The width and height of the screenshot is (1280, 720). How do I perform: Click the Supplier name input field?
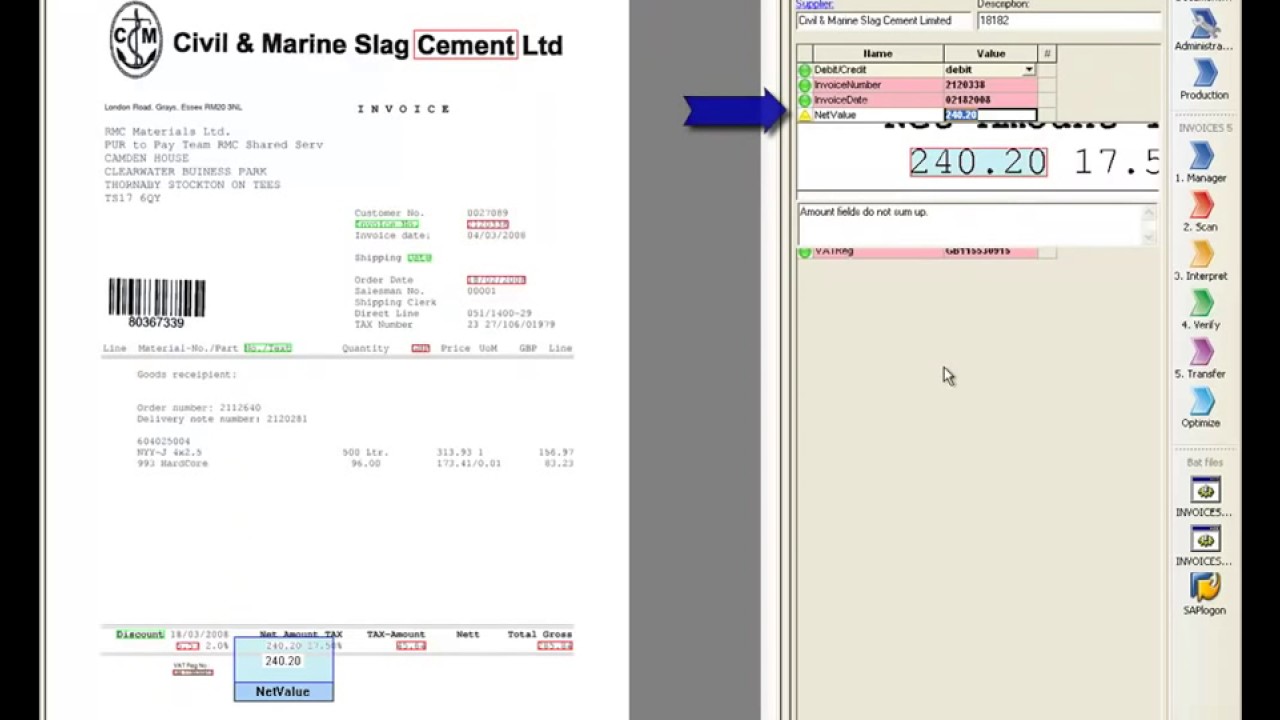[884, 21]
